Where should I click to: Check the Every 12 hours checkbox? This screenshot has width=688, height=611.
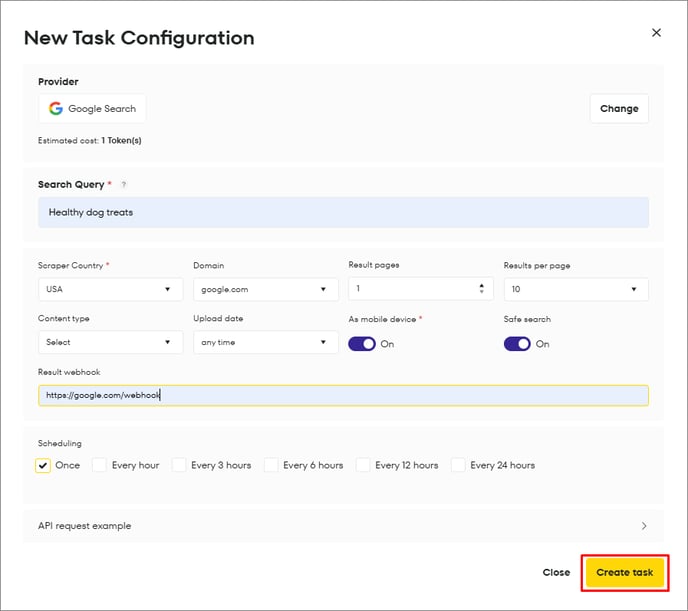tap(363, 465)
